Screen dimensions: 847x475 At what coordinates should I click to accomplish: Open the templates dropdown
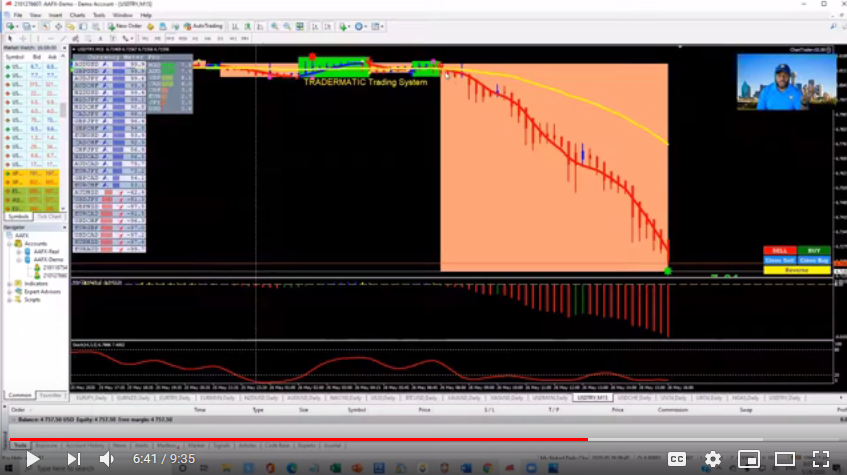click(x=377, y=26)
